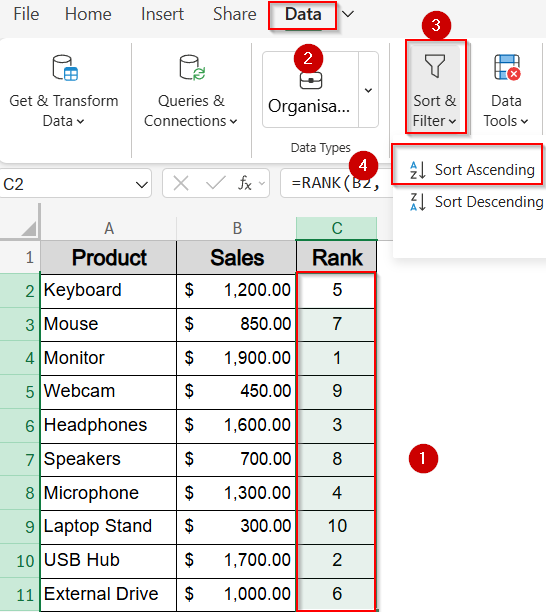Click the 1,300.00 sales cell
This screenshot has height=612, width=546.
[x=237, y=493]
